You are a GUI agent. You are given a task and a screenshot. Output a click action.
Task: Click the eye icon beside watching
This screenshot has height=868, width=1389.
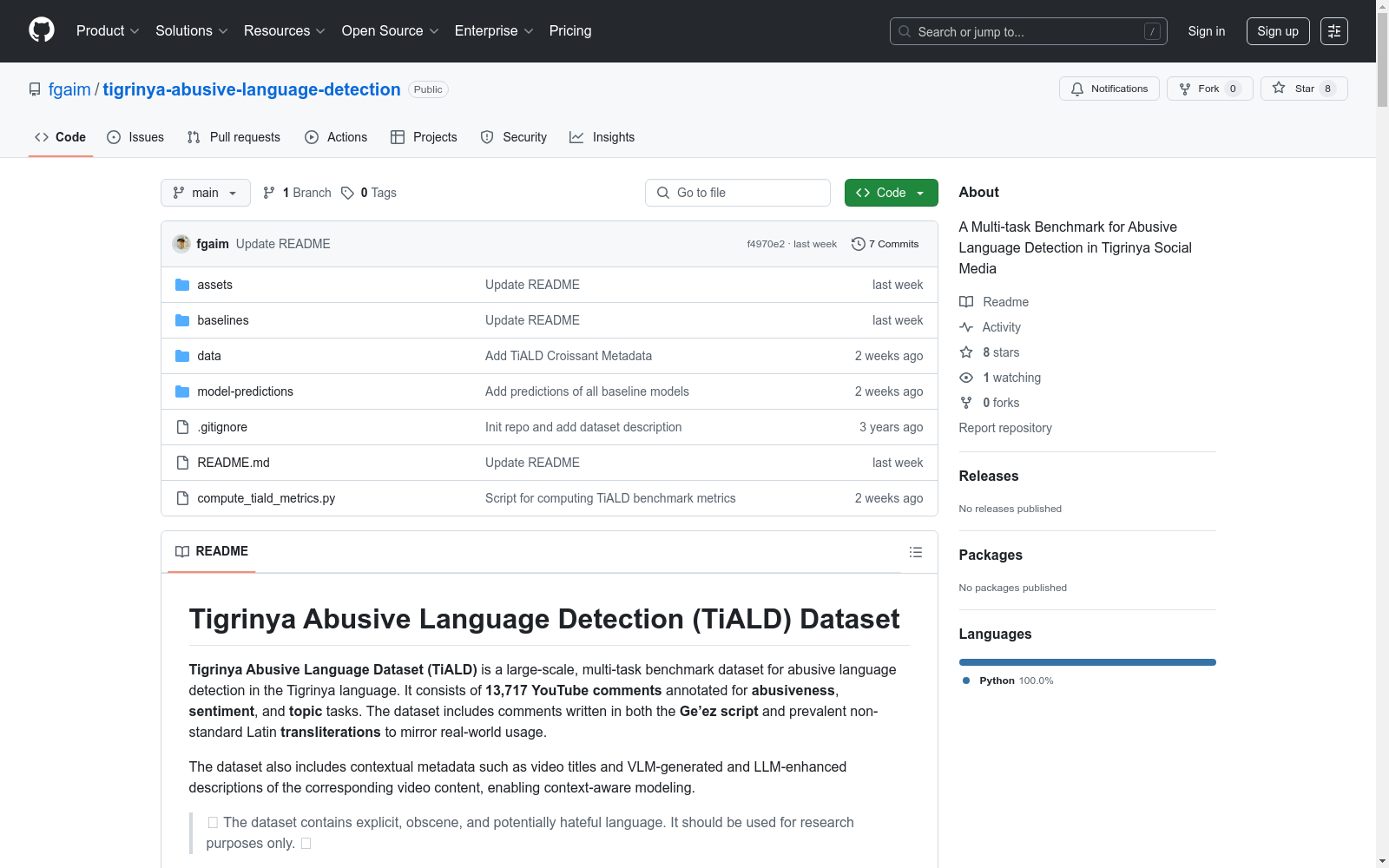point(966,378)
